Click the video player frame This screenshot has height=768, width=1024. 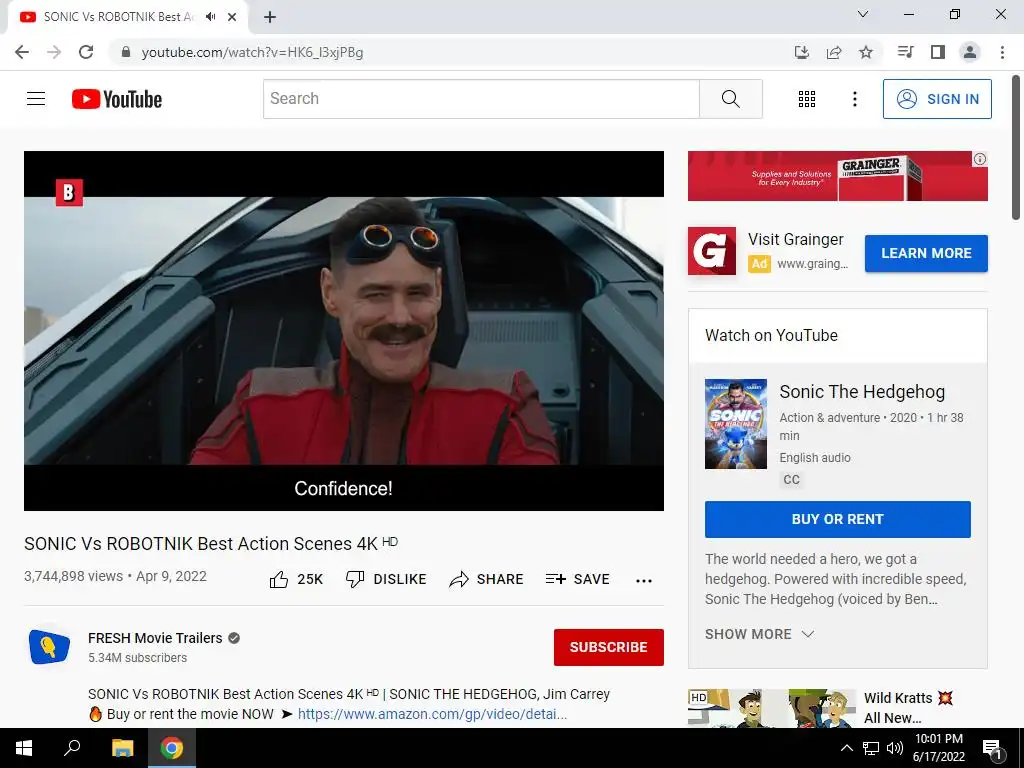tap(344, 330)
